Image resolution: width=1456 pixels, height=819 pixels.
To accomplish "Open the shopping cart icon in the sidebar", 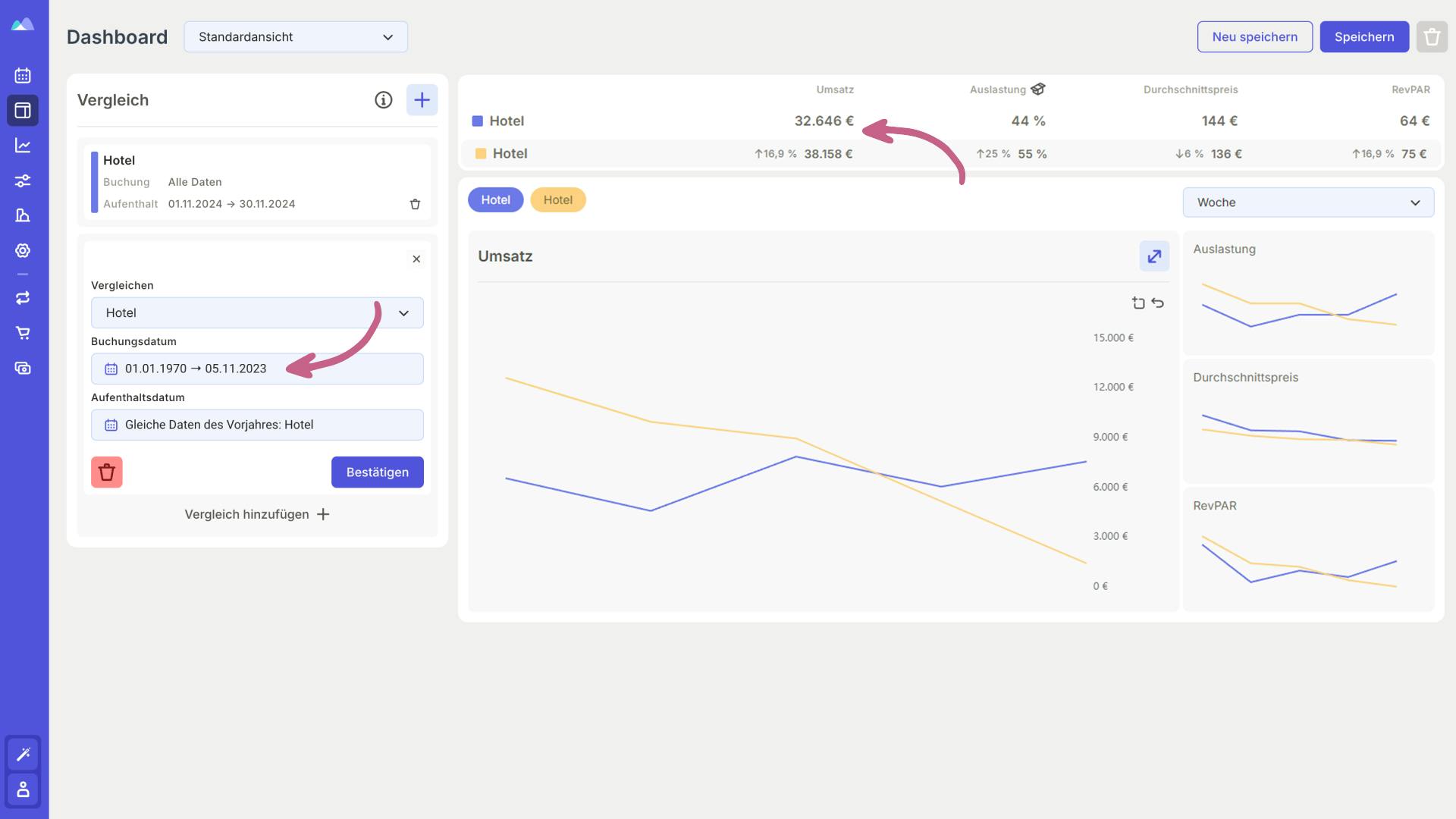I will click(23, 333).
